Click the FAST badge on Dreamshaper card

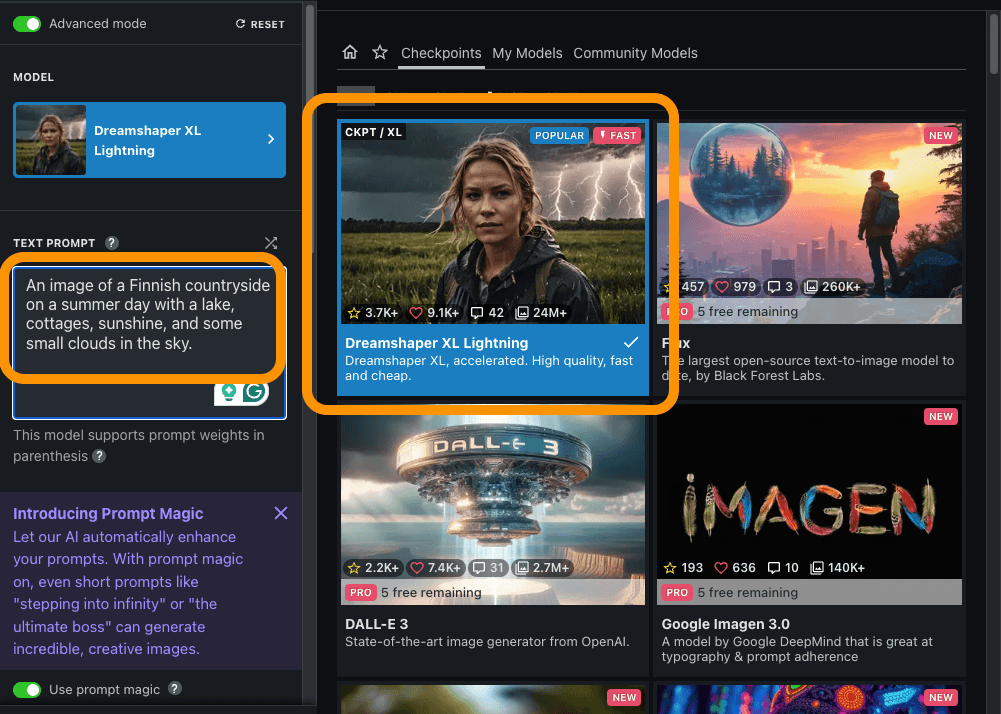[x=617, y=135]
